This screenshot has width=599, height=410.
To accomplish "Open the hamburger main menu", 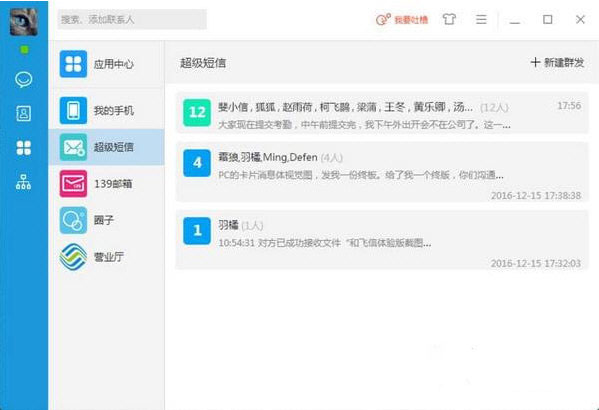I will coord(481,19).
